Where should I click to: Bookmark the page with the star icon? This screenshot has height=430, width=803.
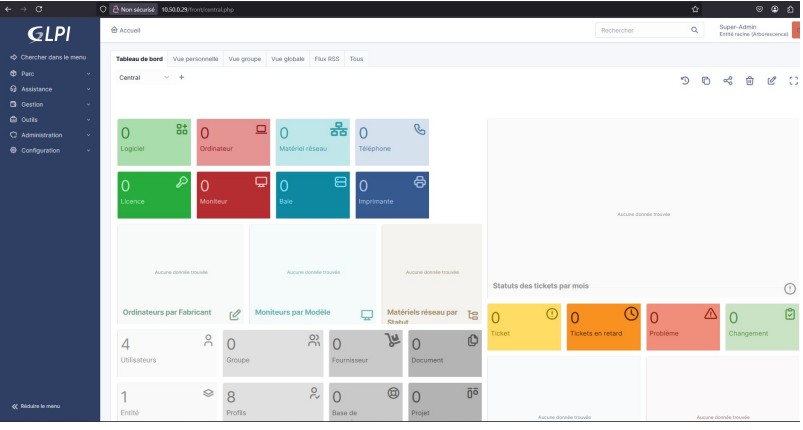[695, 8]
